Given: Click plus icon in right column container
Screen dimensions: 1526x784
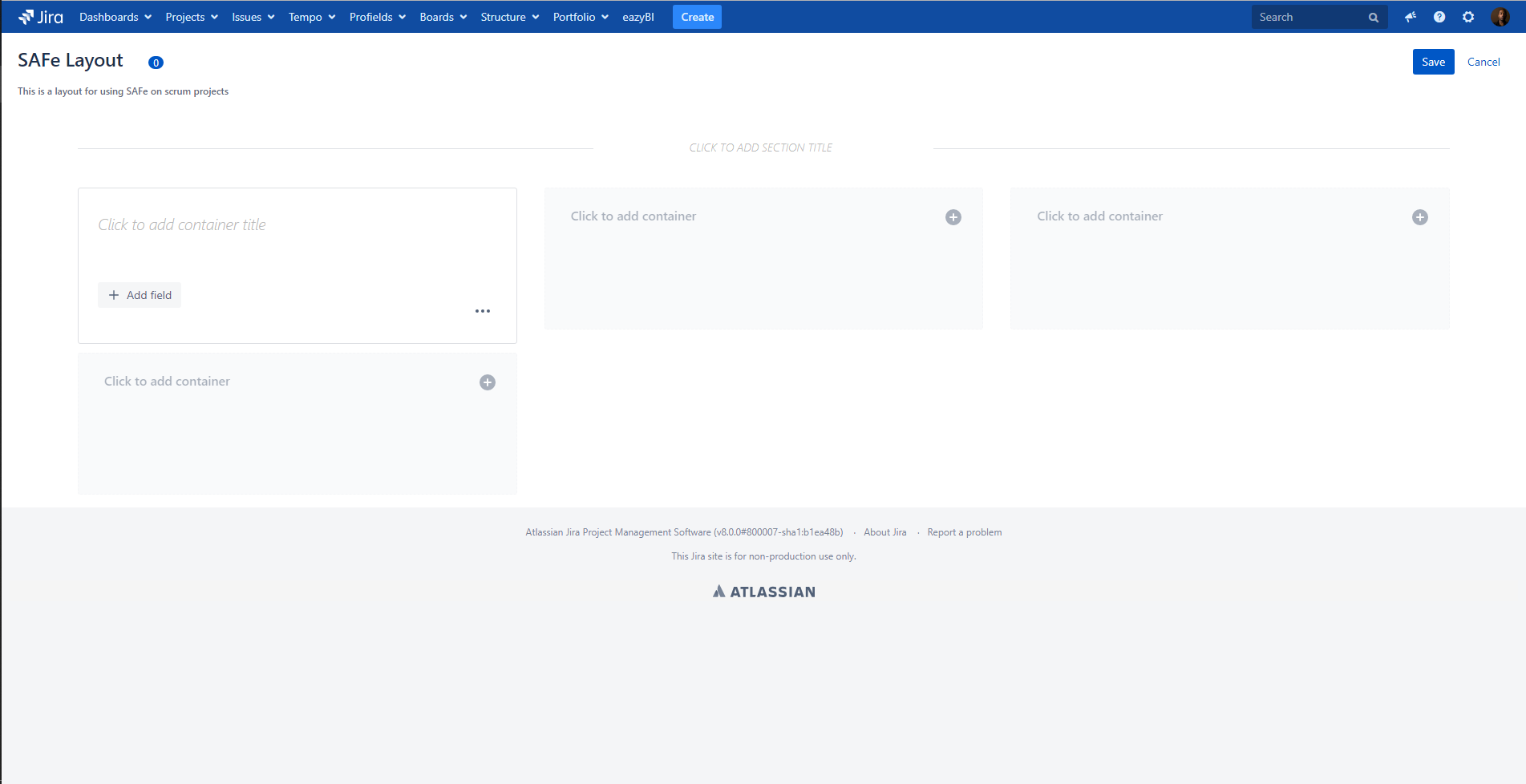Looking at the screenshot, I should pos(1420,217).
